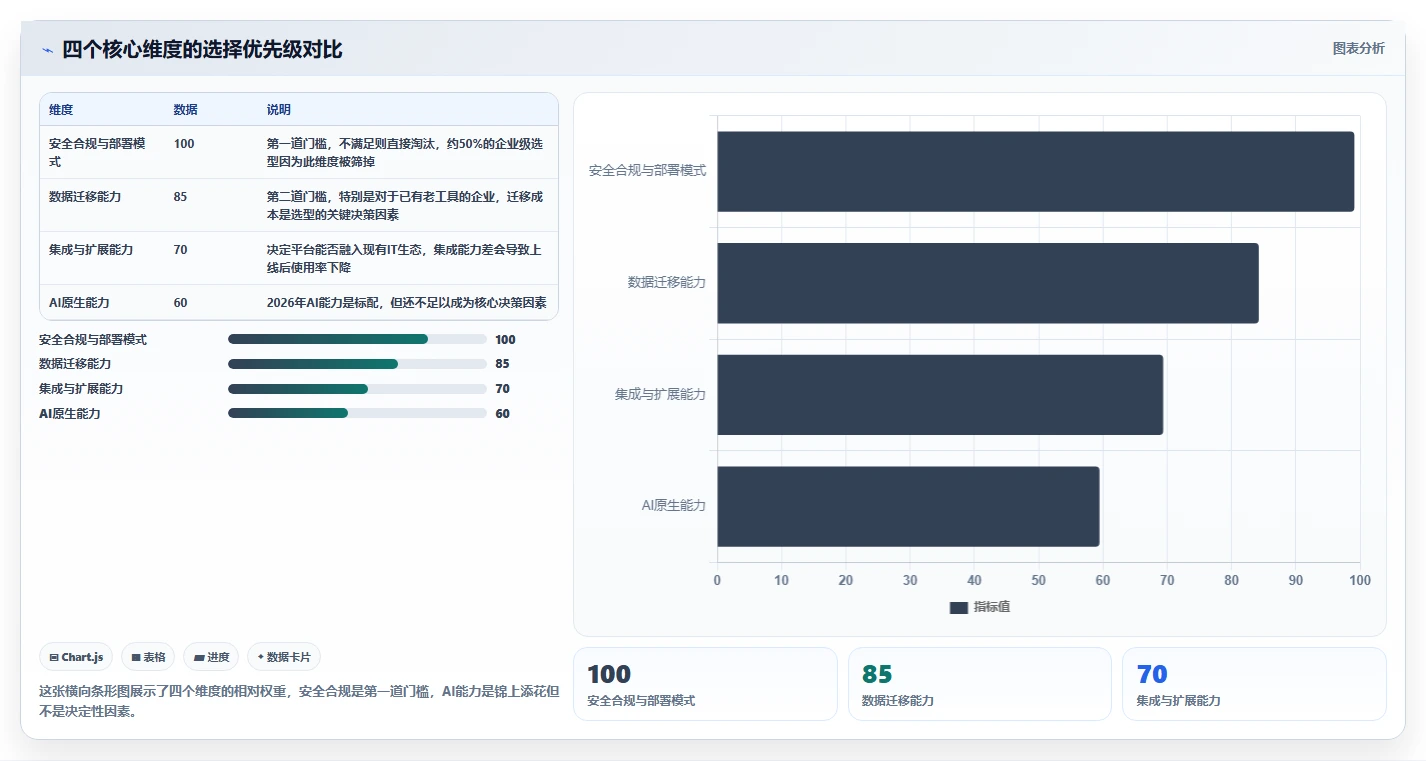Click description starting 决定平台能否融入
Image resolution: width=1426 pixels, height=761 pixels.
(404, 259)
